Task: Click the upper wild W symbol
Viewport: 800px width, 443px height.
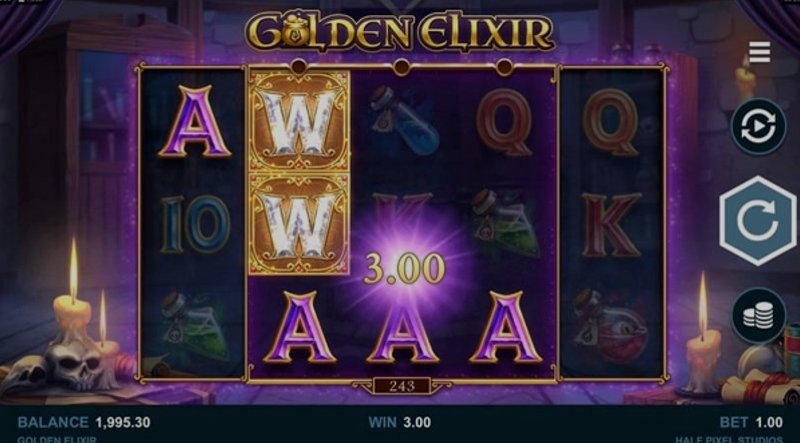Action: click(x=298, y=121)
